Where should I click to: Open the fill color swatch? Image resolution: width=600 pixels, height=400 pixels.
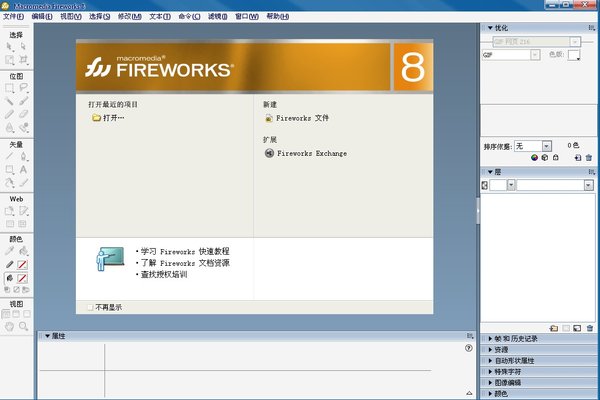[x=22, y=278]
